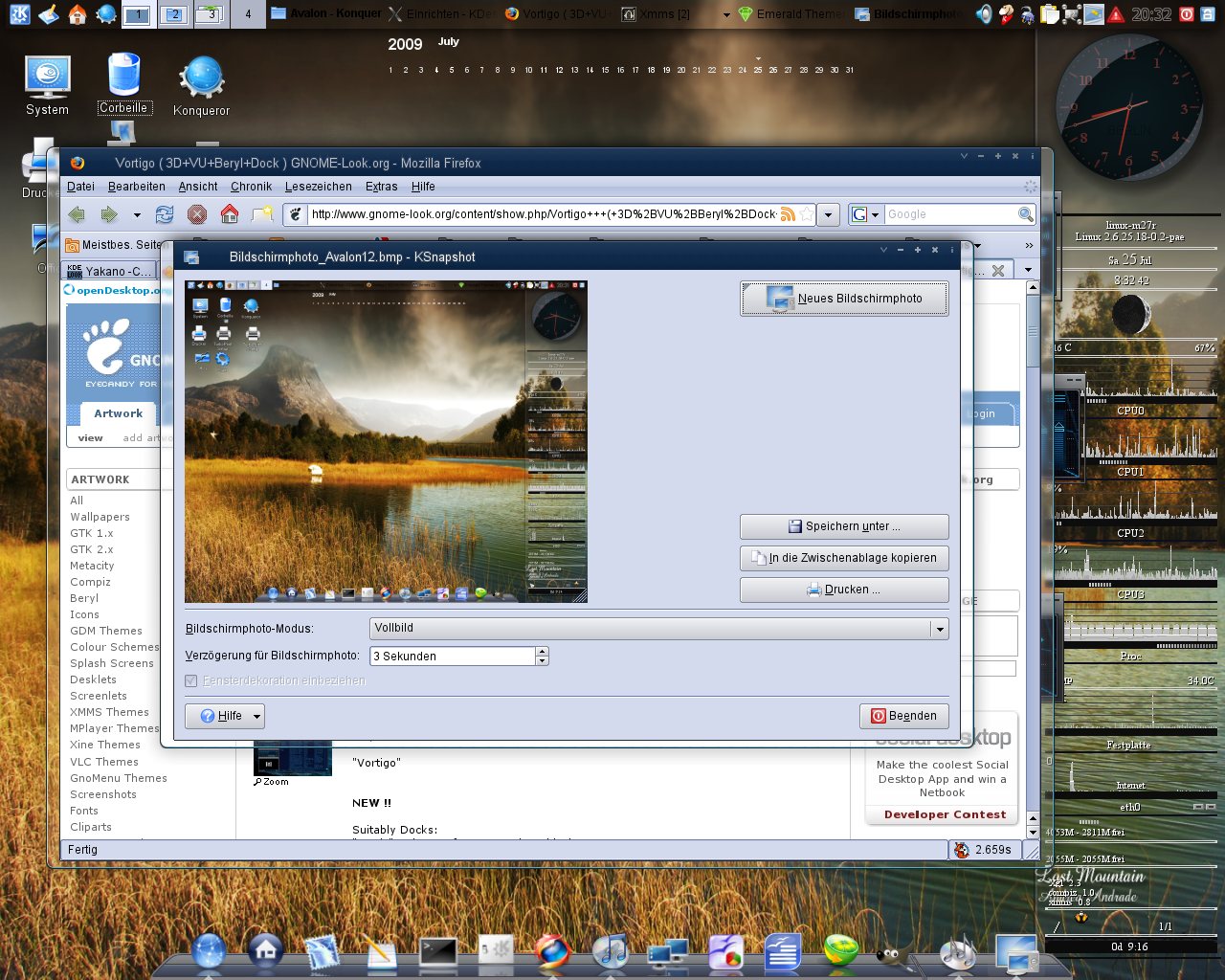Open System desktop icon
Image resolution: width=1225 pixels, height=980 pixels.
(x=47, y=86)
